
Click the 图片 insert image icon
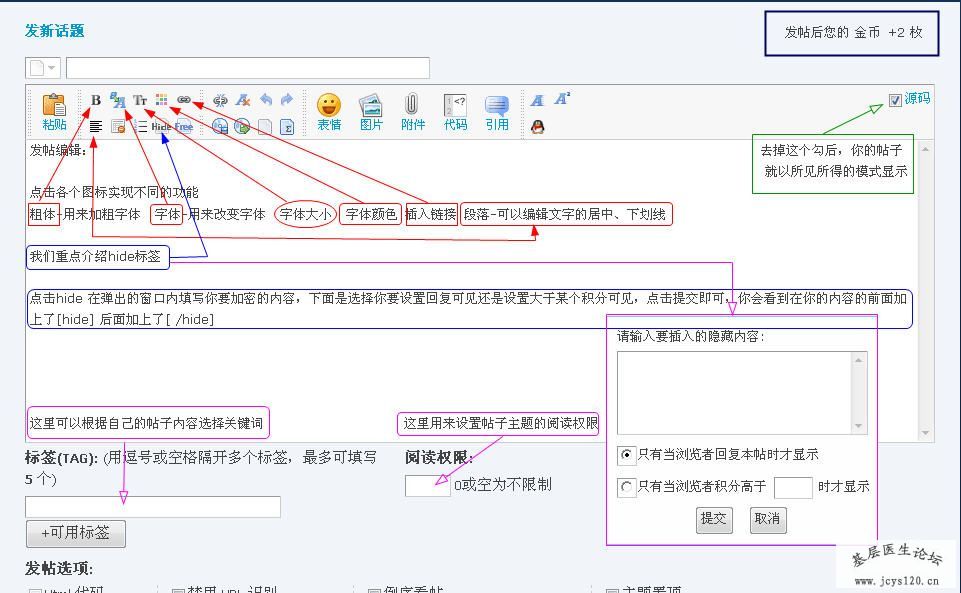pos(371,111)
